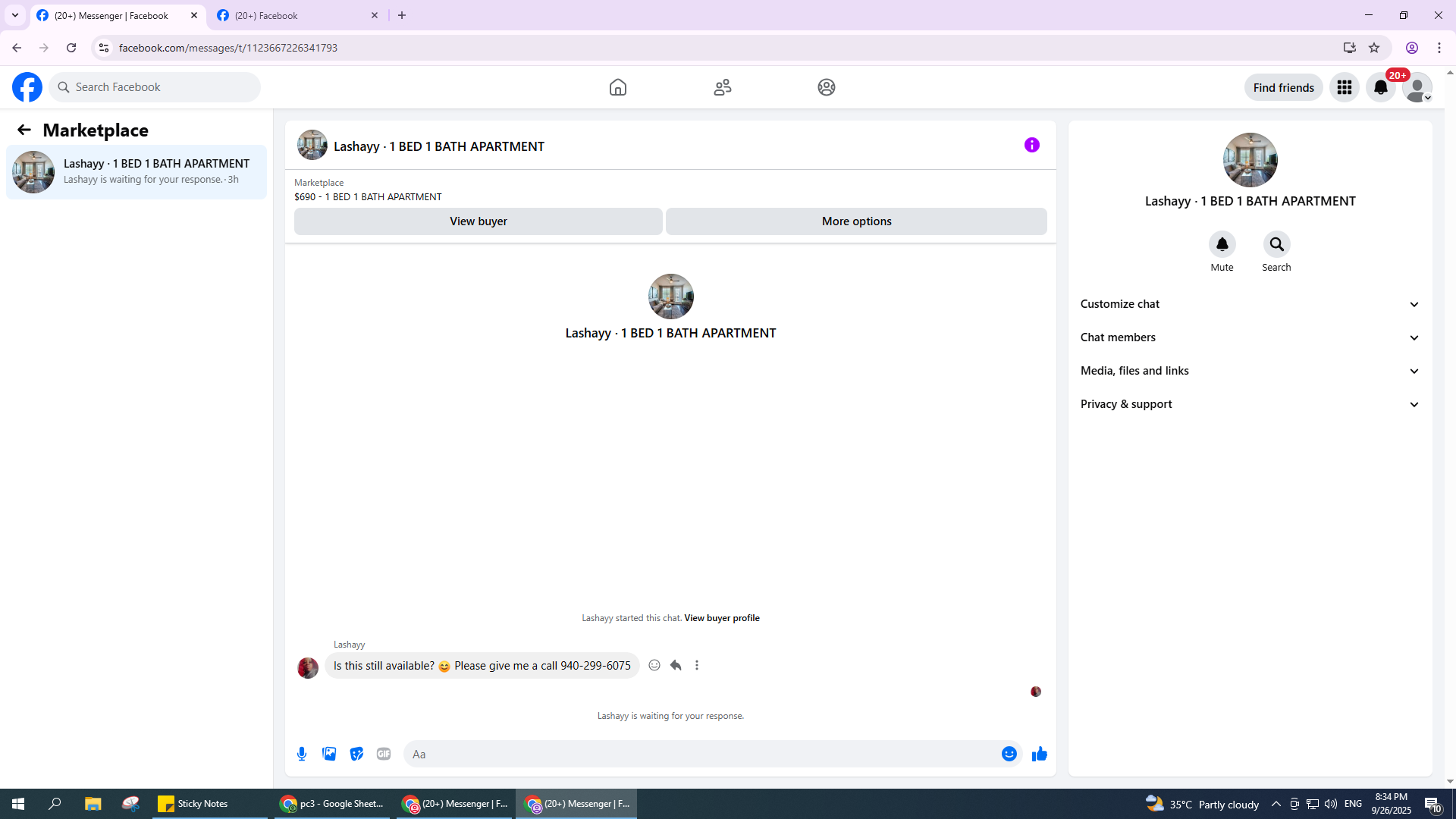React to Lashayy's message with the emoji icon
1456x819 pixels.
pyautogui.click(x=654, y=665)
